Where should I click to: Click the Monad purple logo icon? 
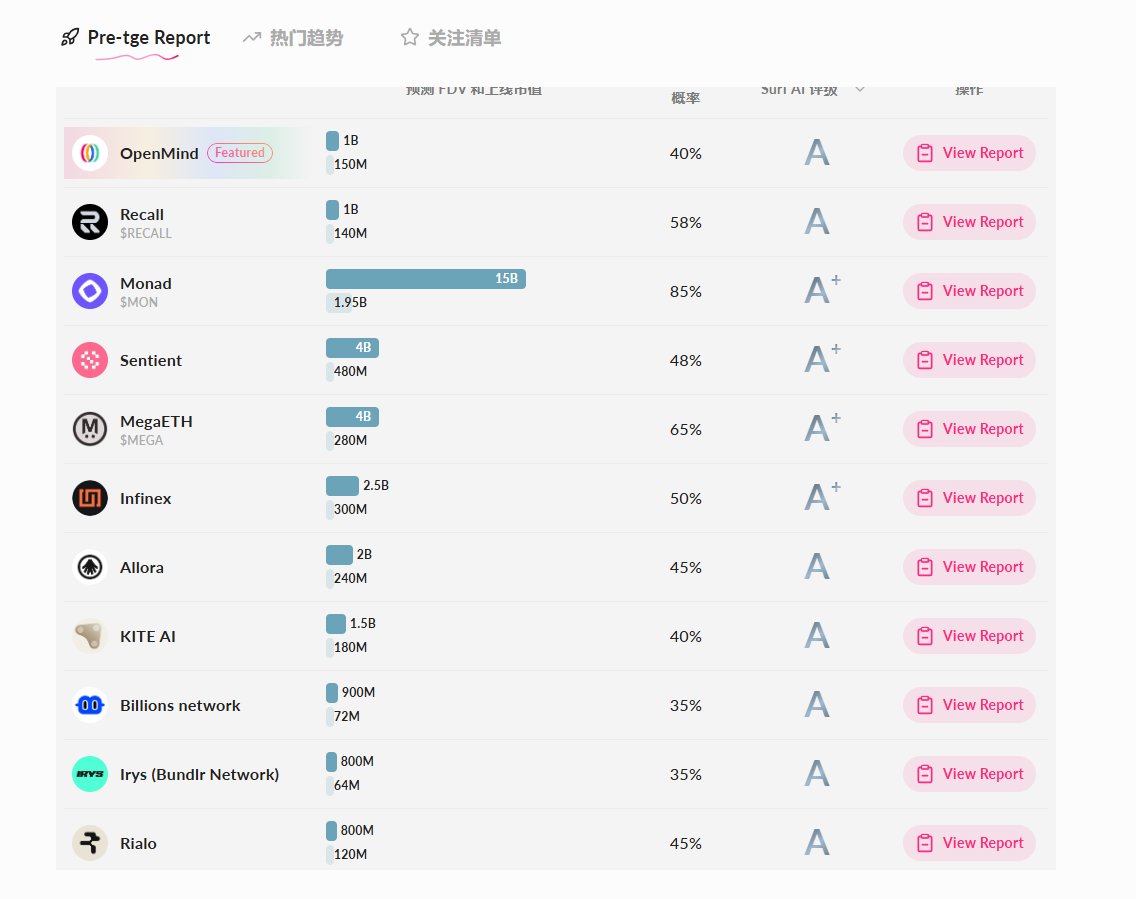[x=90, y=291]
